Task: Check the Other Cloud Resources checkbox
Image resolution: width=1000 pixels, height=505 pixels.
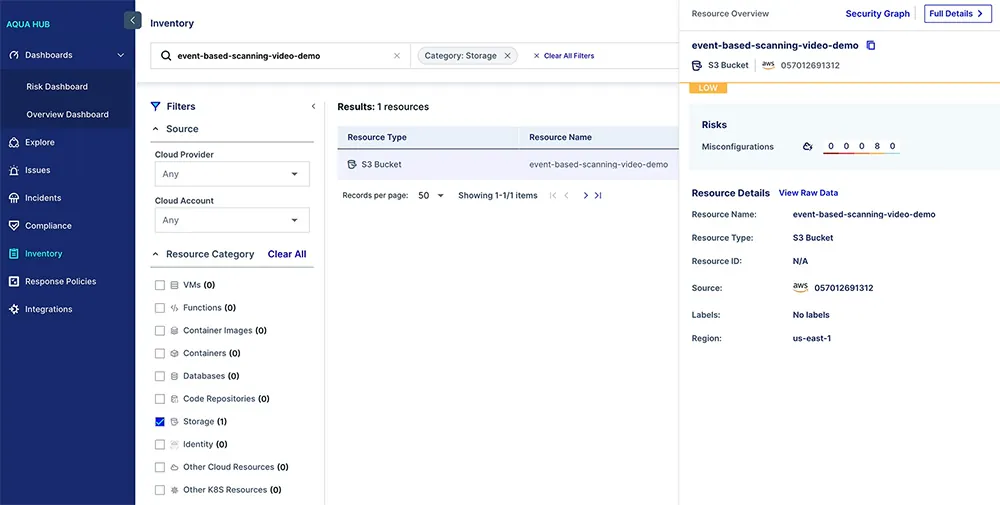Action: tap(160, 467)
